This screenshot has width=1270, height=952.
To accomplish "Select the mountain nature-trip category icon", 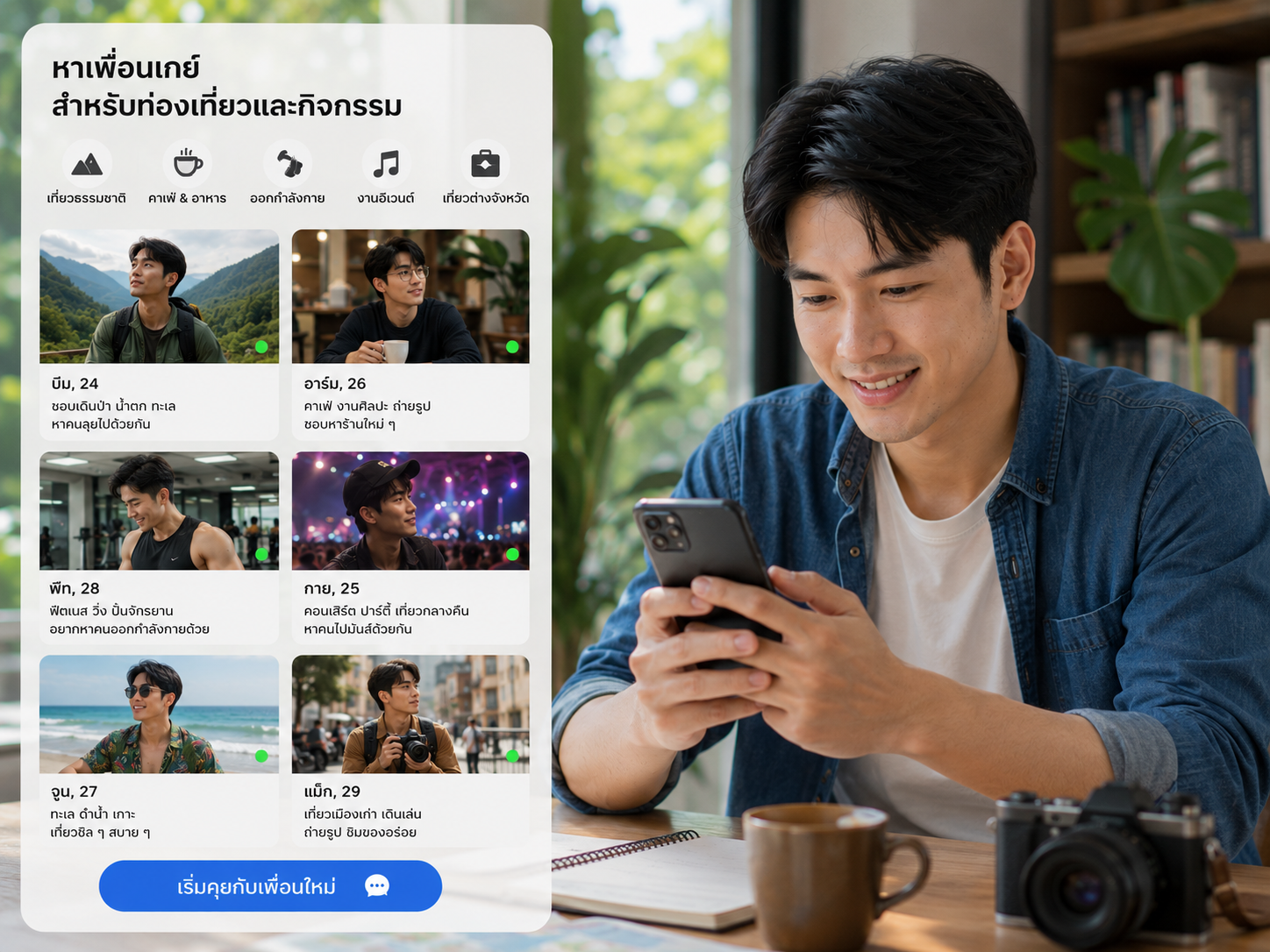I will pos(87,164).
